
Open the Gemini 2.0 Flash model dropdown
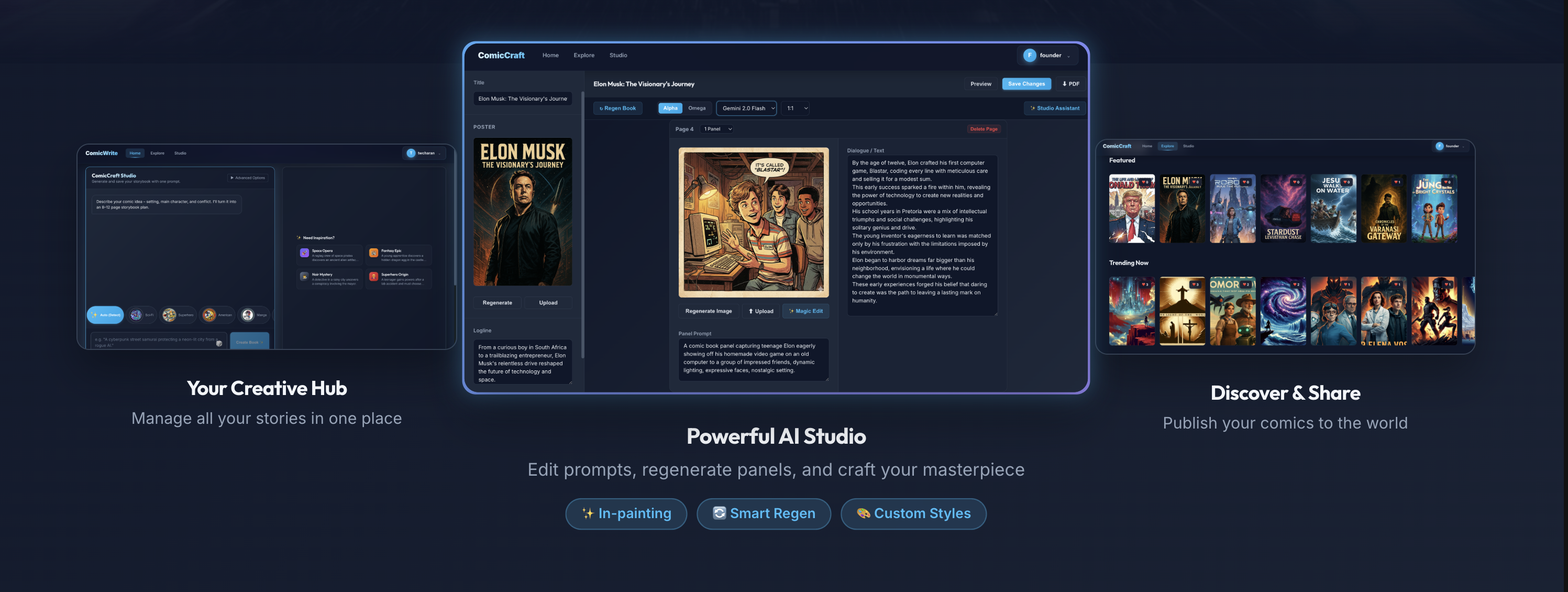[x=746, y=108]
